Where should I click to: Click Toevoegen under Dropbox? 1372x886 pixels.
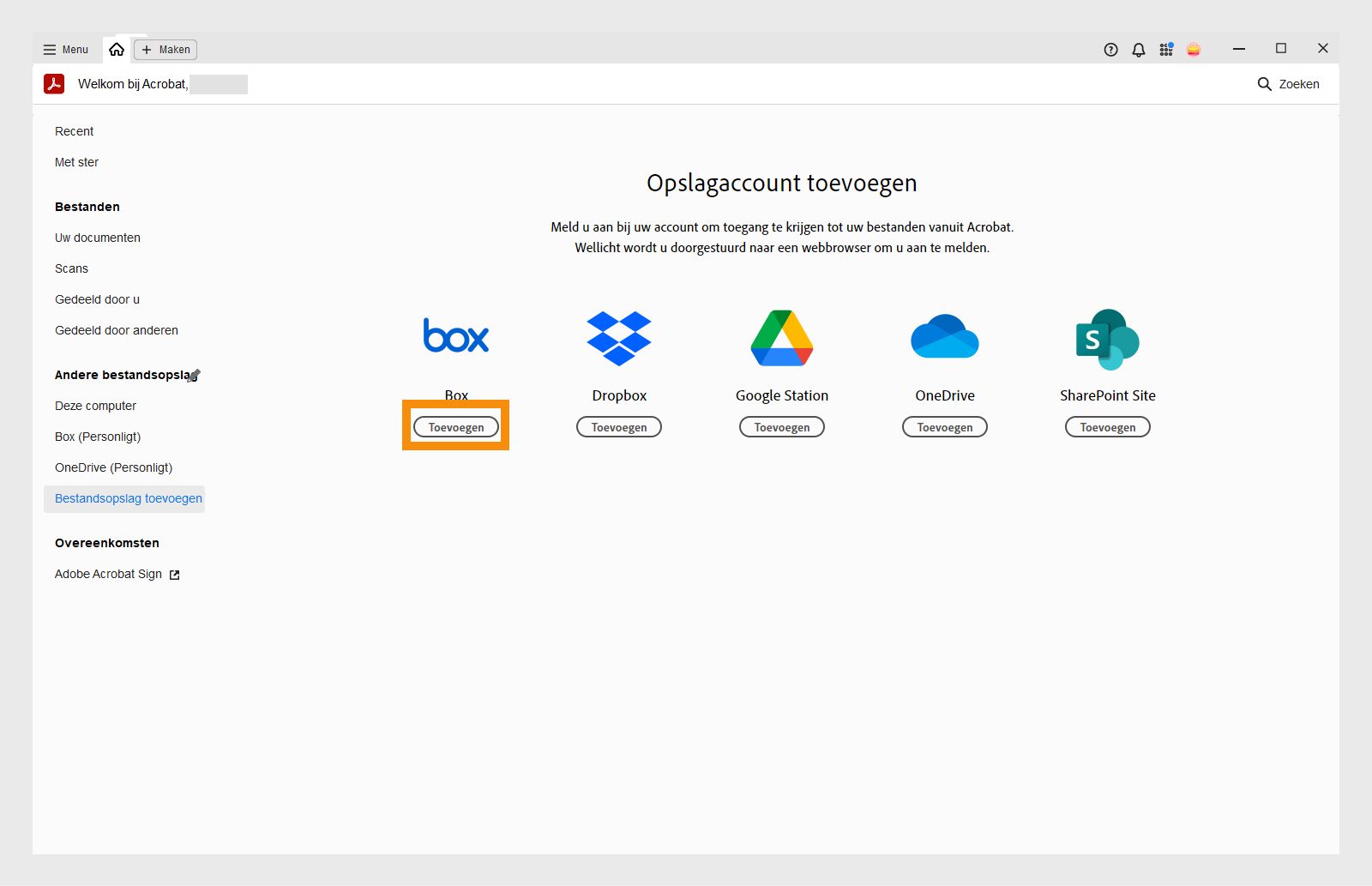(619, 426)
